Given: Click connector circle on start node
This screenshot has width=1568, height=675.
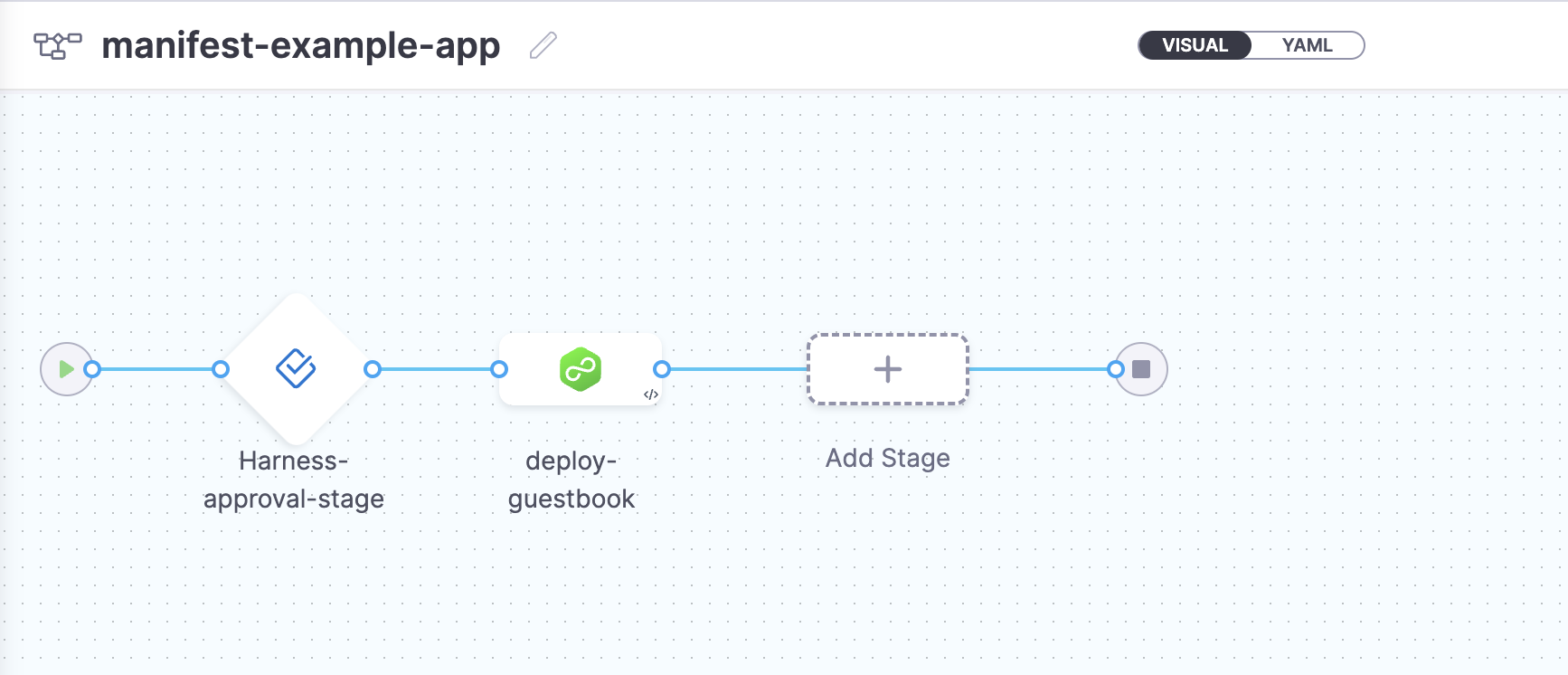Looking at the screenshot, I should [92, 369].
